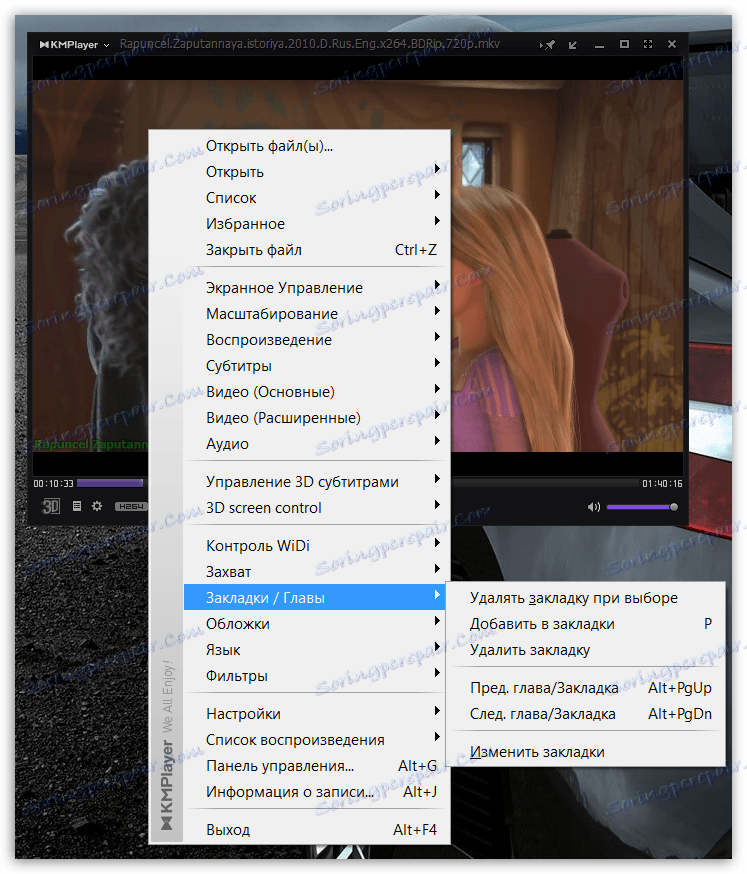Click the compact mode arrow icon

573,45
